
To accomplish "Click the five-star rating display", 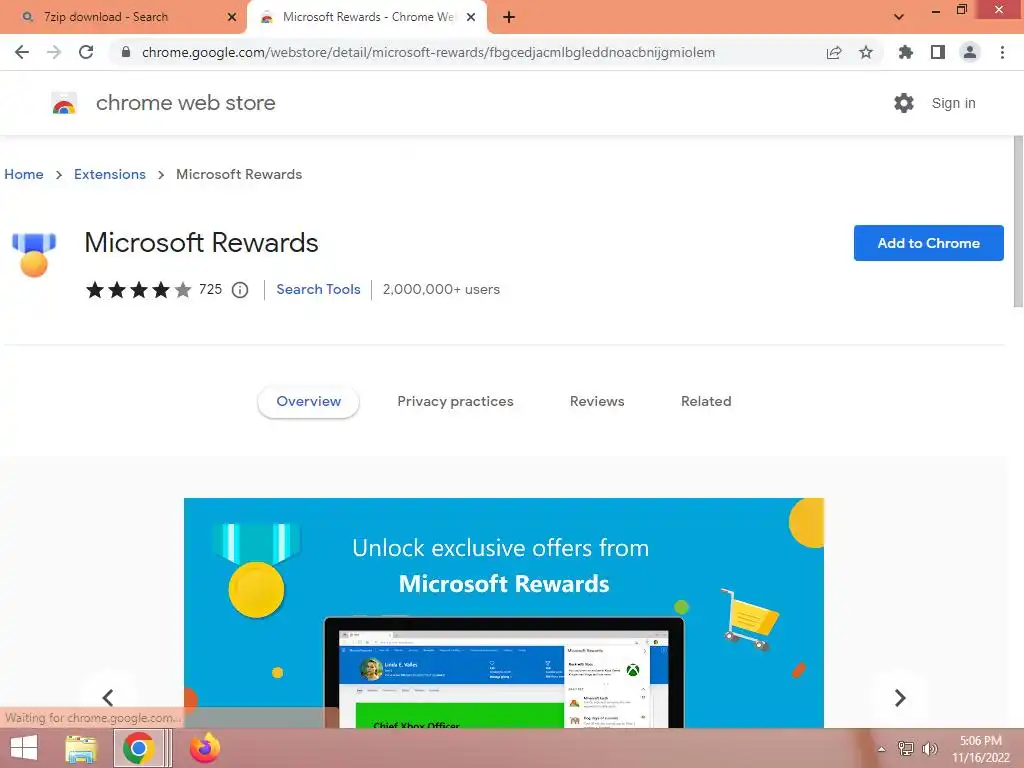I will click(138, 289).
